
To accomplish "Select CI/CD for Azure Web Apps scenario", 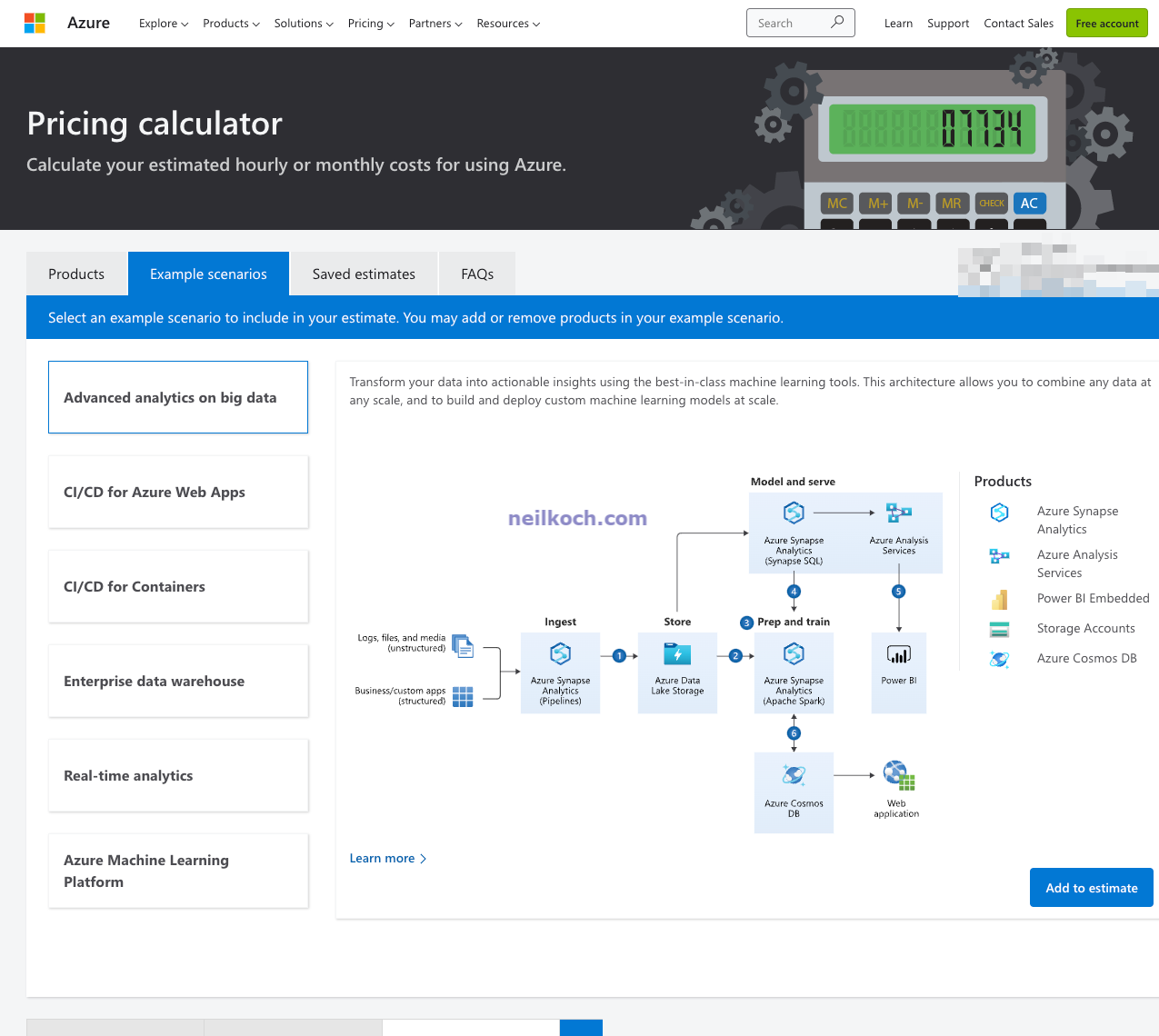I will tap(178, 492).
